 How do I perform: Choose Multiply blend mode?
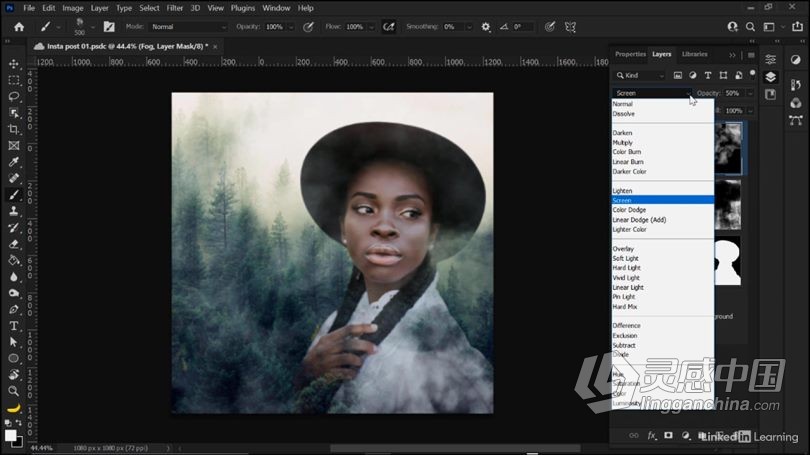[x=623, y=143]
